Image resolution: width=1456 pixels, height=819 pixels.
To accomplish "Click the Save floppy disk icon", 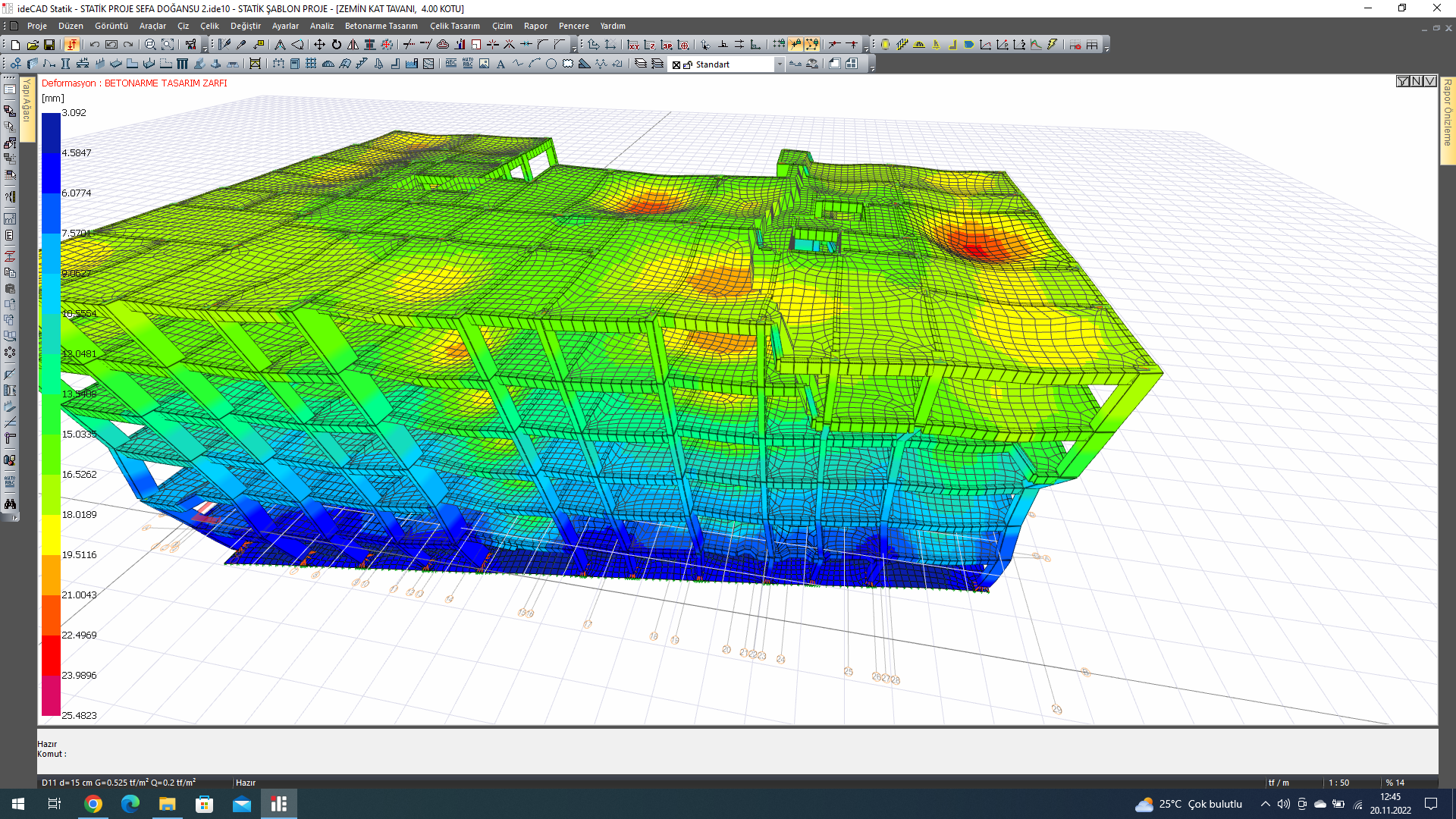I will click(x=49, y=45).
